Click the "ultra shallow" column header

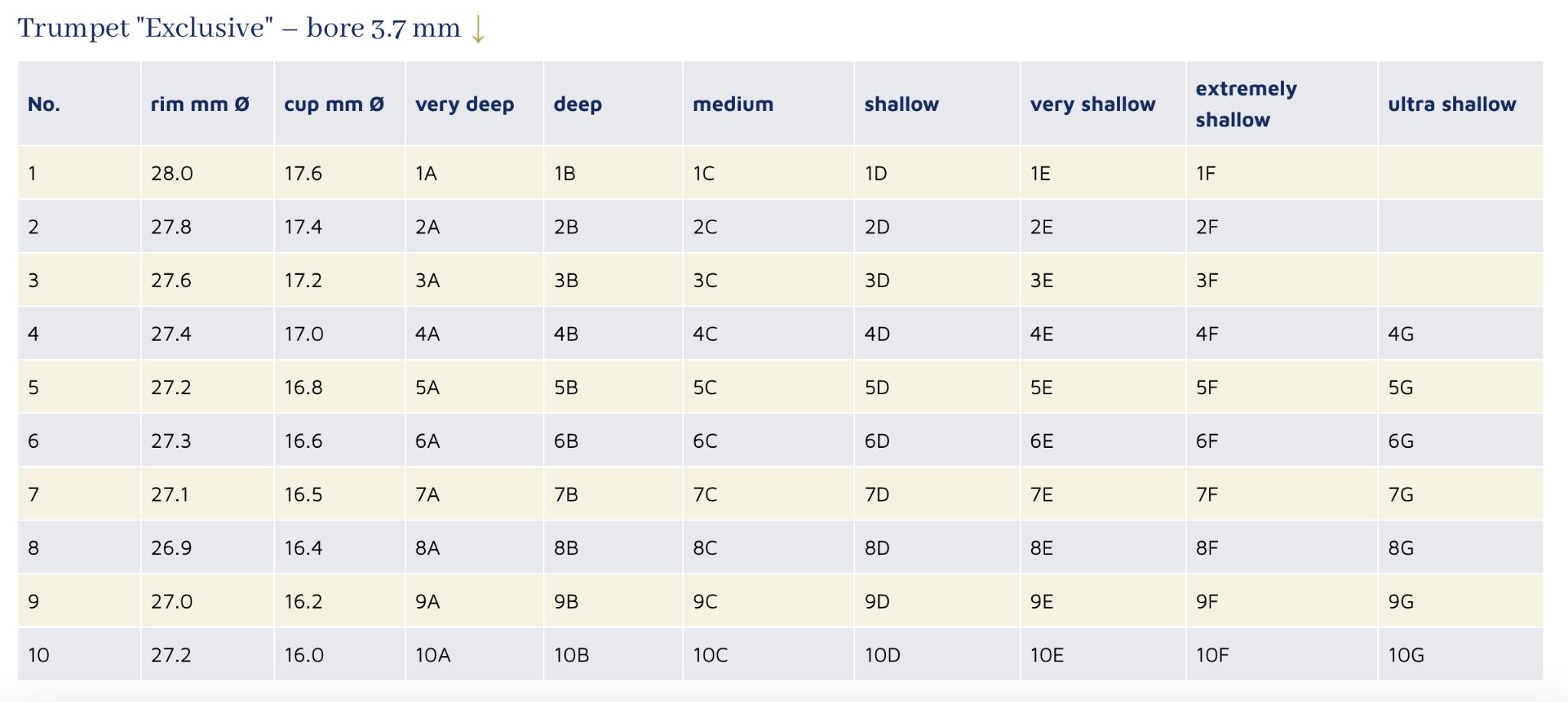[x=1452, y=104]
